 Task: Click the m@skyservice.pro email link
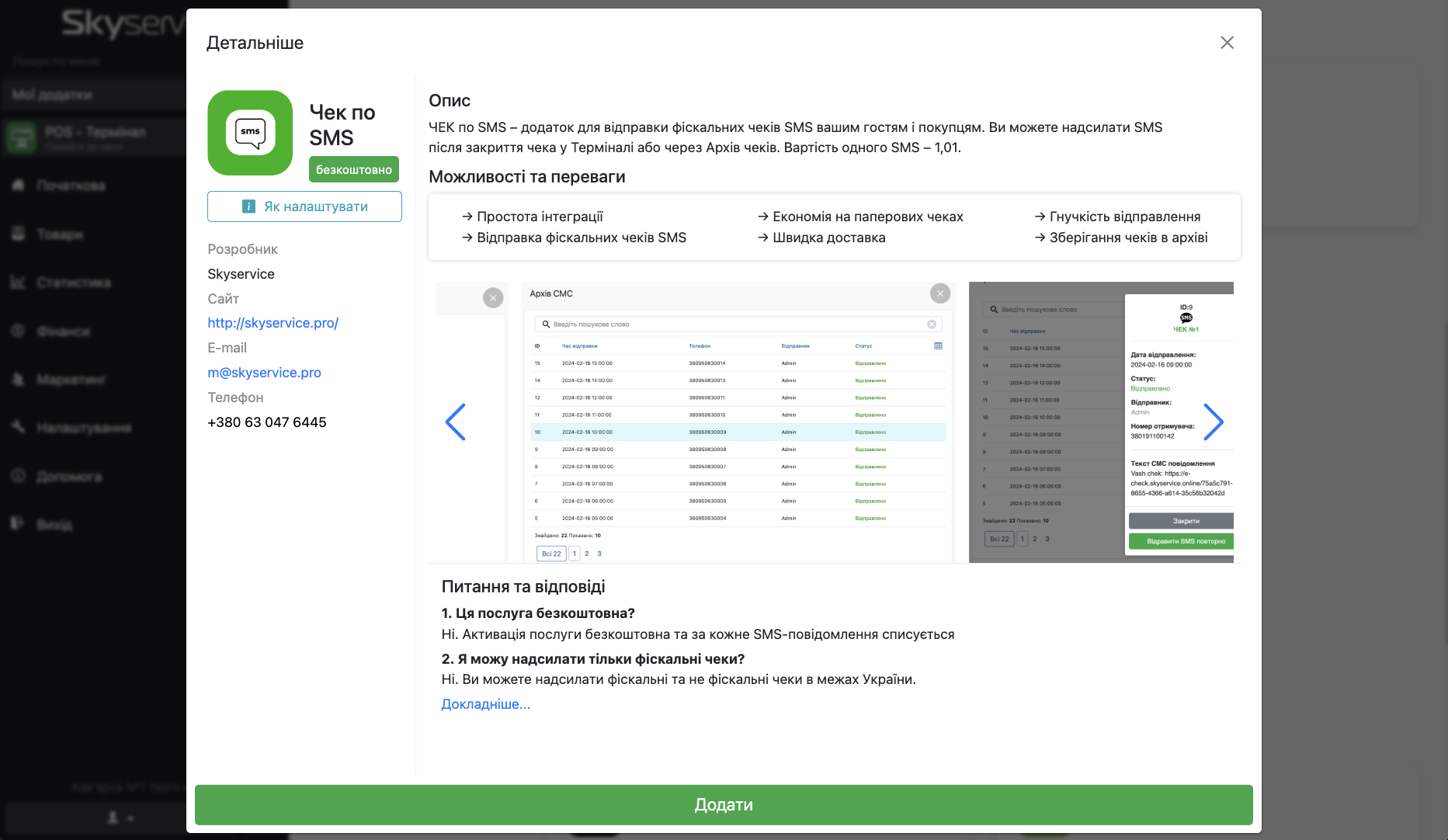click(x=264, y=373)
